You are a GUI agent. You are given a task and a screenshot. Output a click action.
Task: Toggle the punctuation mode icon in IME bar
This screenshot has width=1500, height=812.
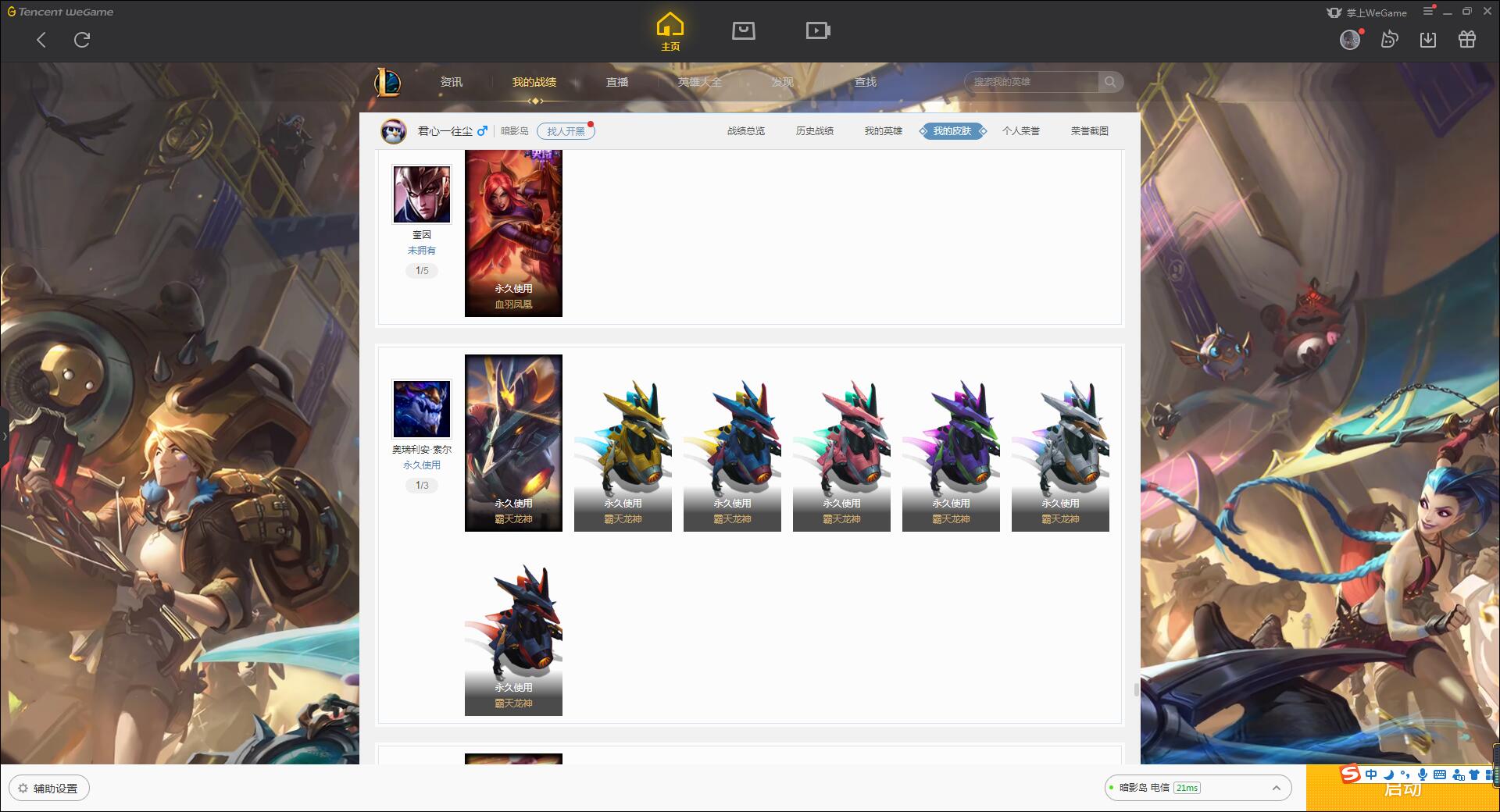(1405, 775)
